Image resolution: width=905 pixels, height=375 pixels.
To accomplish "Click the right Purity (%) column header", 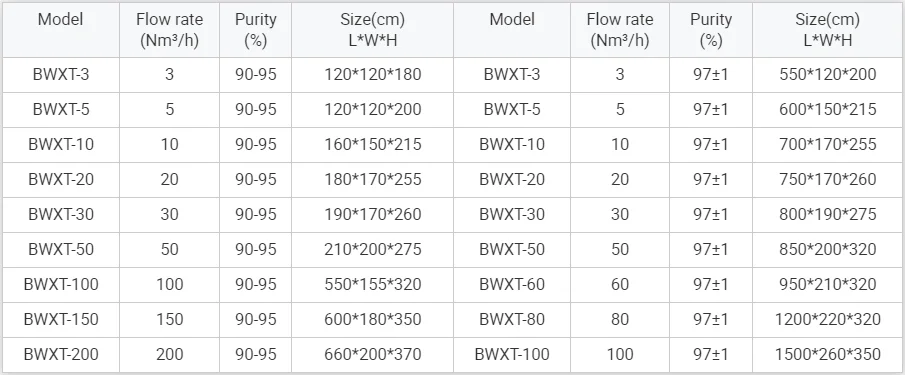I will (x=711, y=30).
